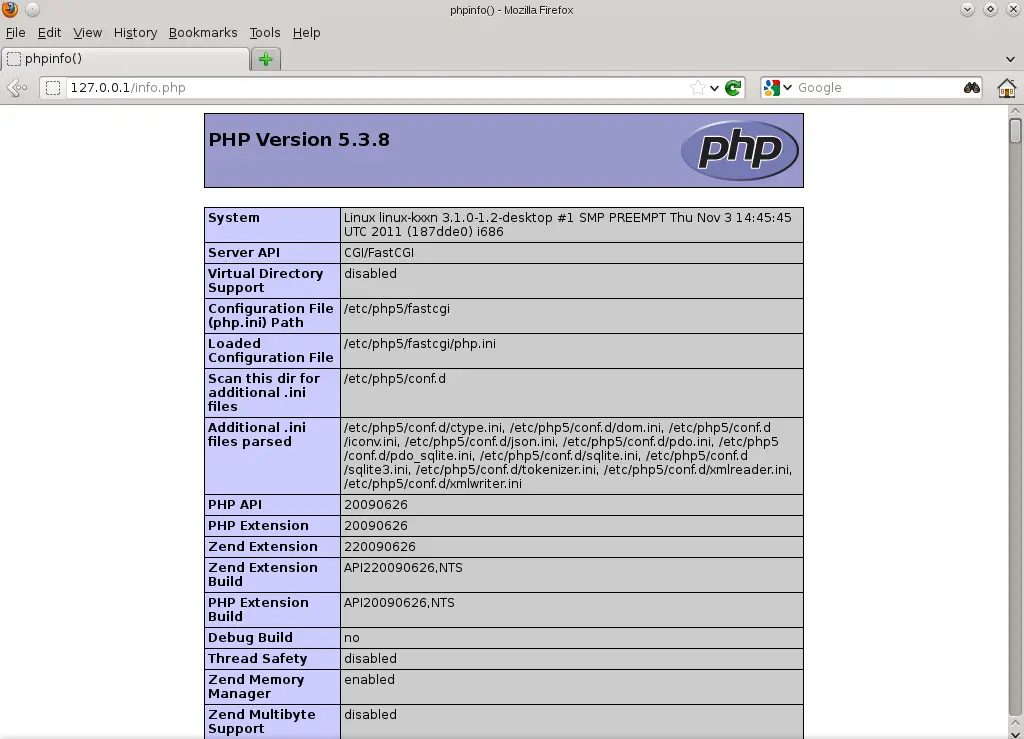
Task: Select the phpinfo() tab
Action: pos(125,59)
